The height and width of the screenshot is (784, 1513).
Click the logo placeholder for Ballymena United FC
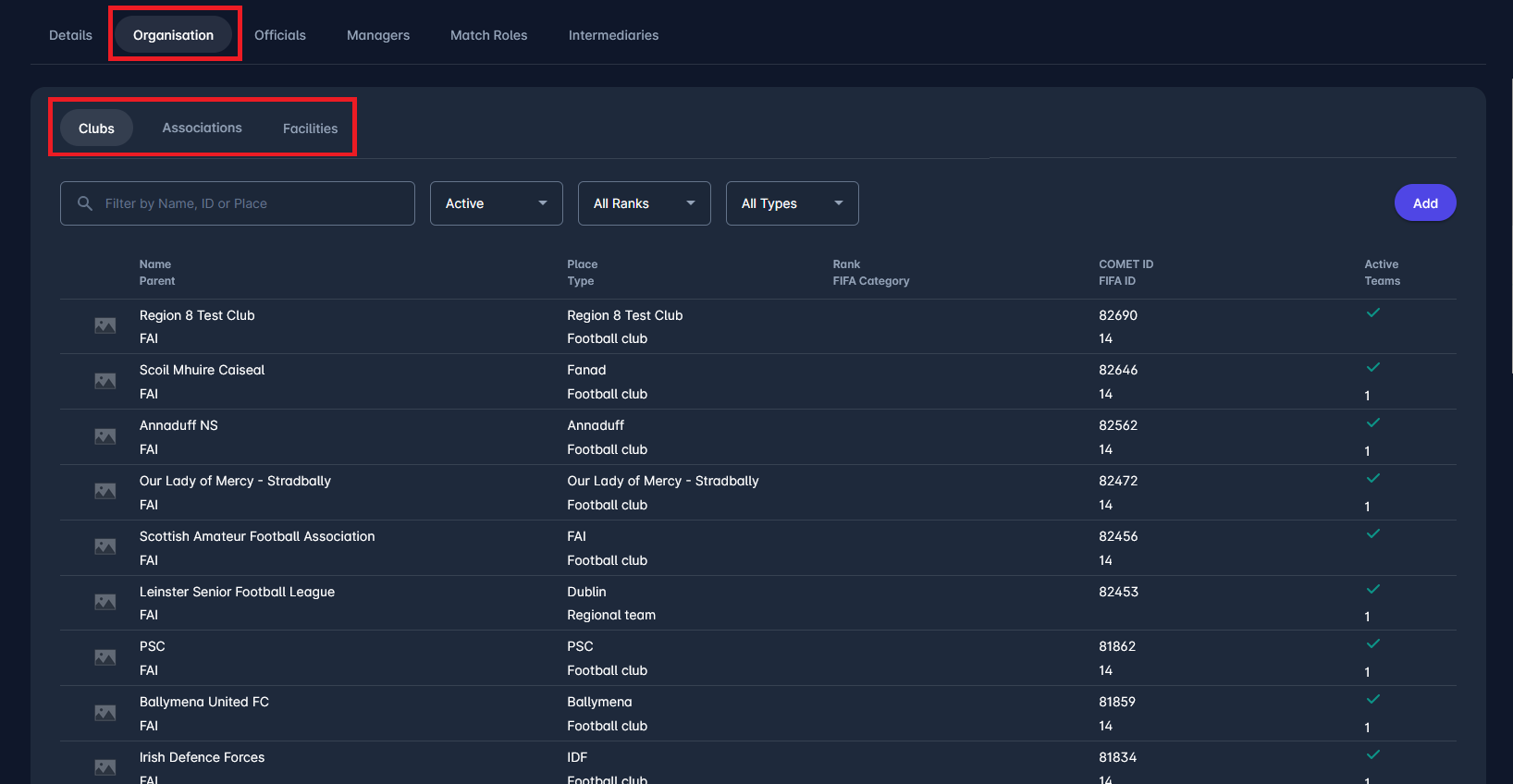105,713
